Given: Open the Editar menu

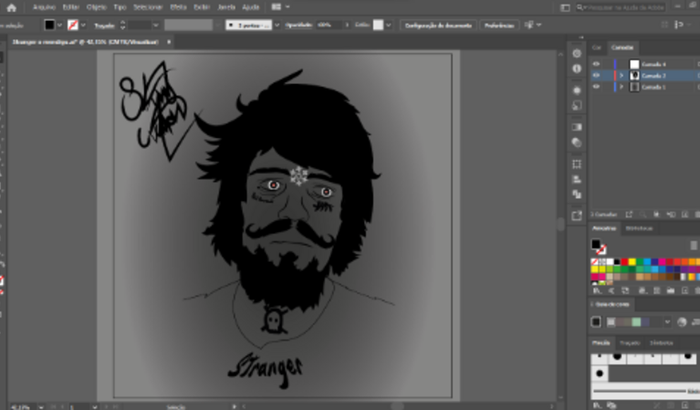Looking at the screenshot, I should click(x=71, y=7).
